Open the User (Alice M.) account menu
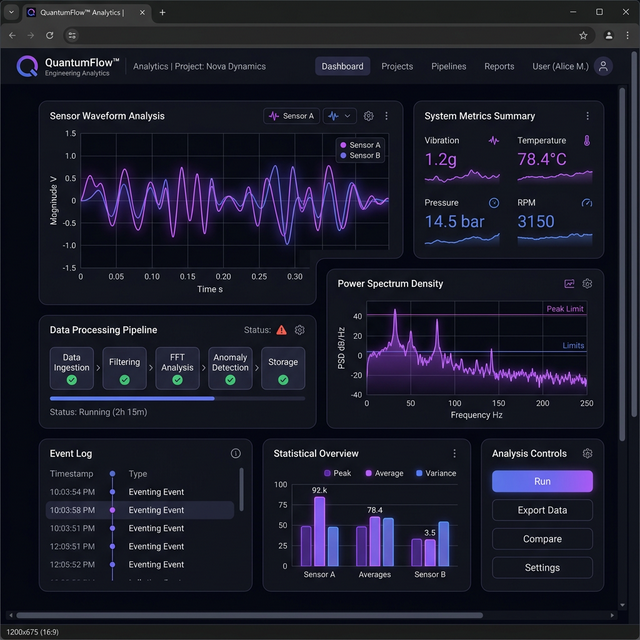The width and height of the screenshot is (640, 640). click(560, 66)
